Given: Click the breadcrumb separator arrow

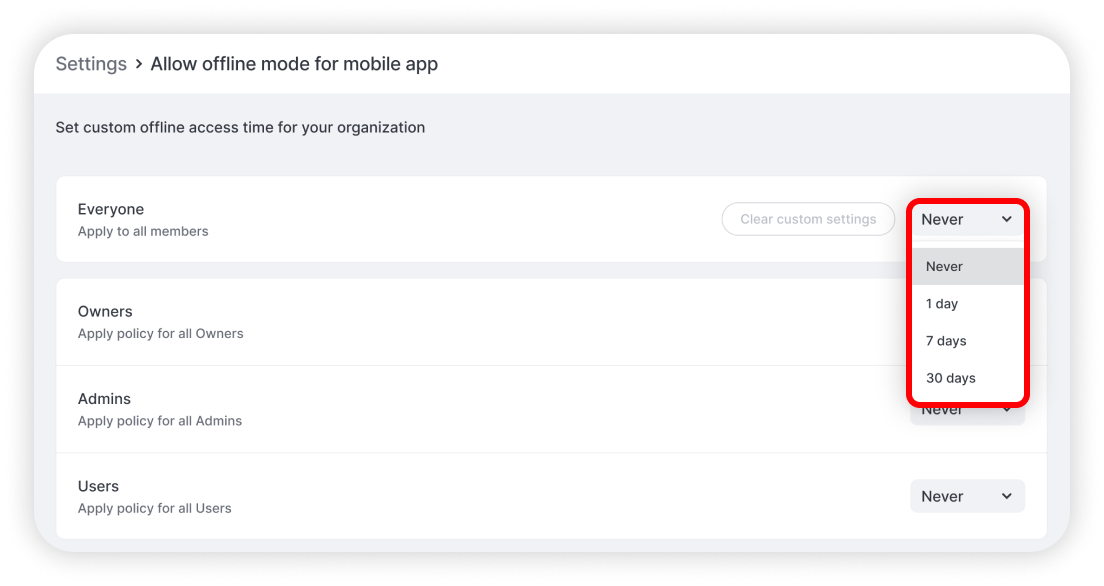Looking at the screenshot, I should [x=139, y=64].
